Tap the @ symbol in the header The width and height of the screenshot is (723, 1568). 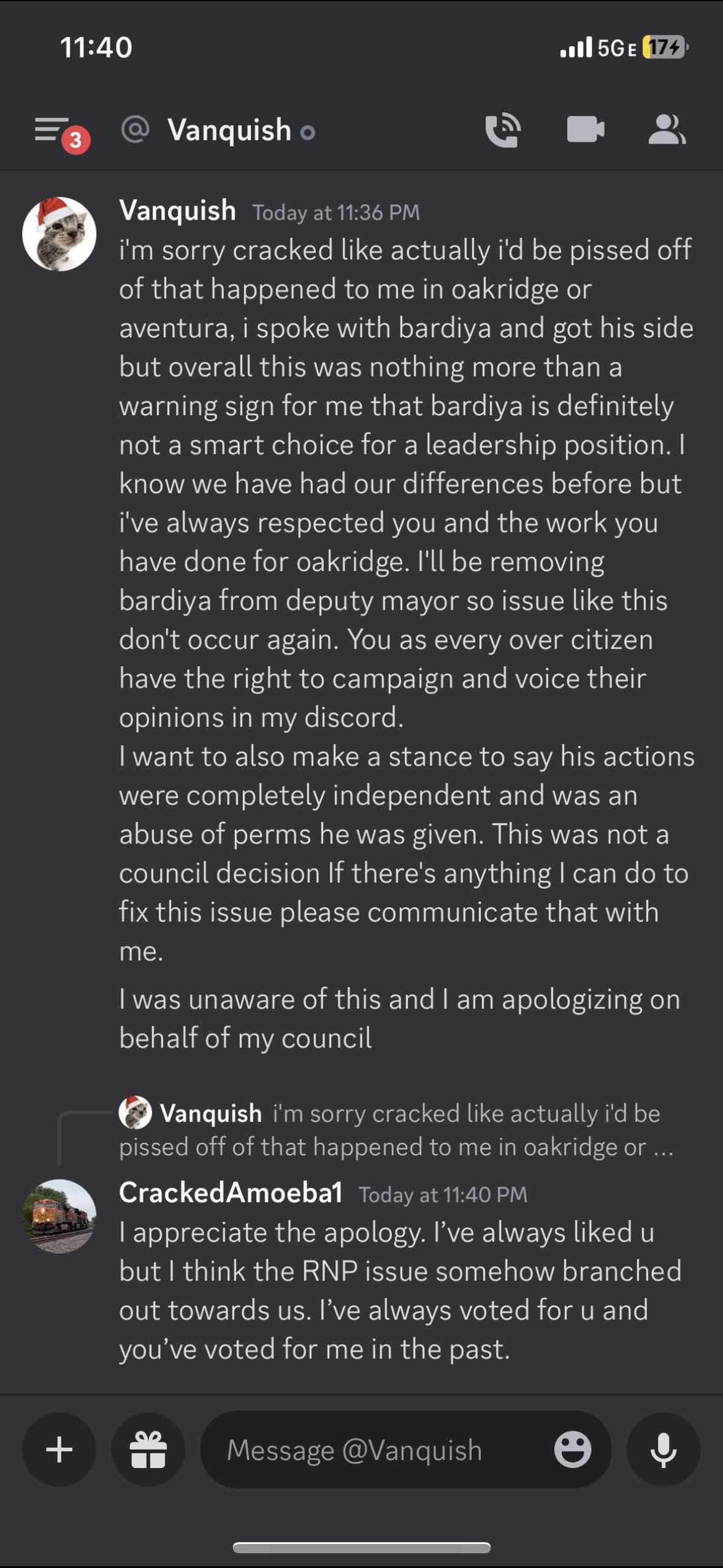pos(136,130)
